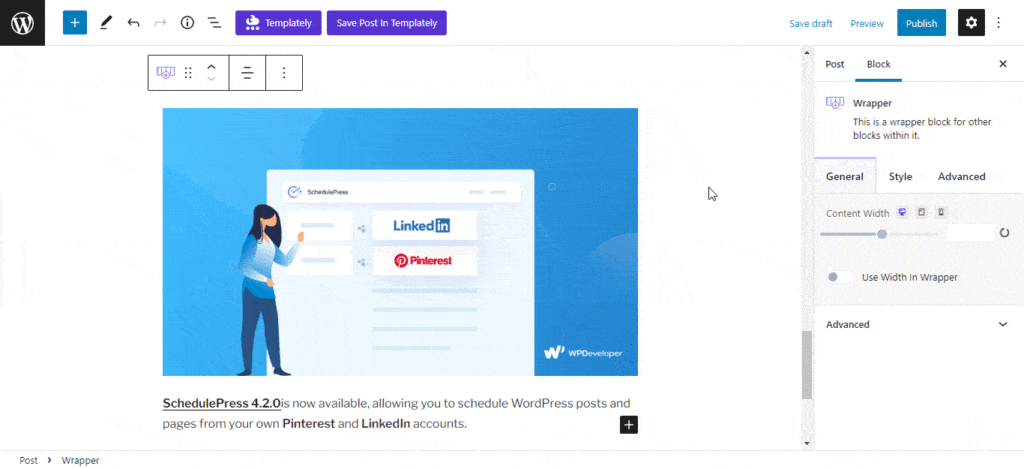Open block options three-dot menu
Screen dimensions: 1024x469
284,73
